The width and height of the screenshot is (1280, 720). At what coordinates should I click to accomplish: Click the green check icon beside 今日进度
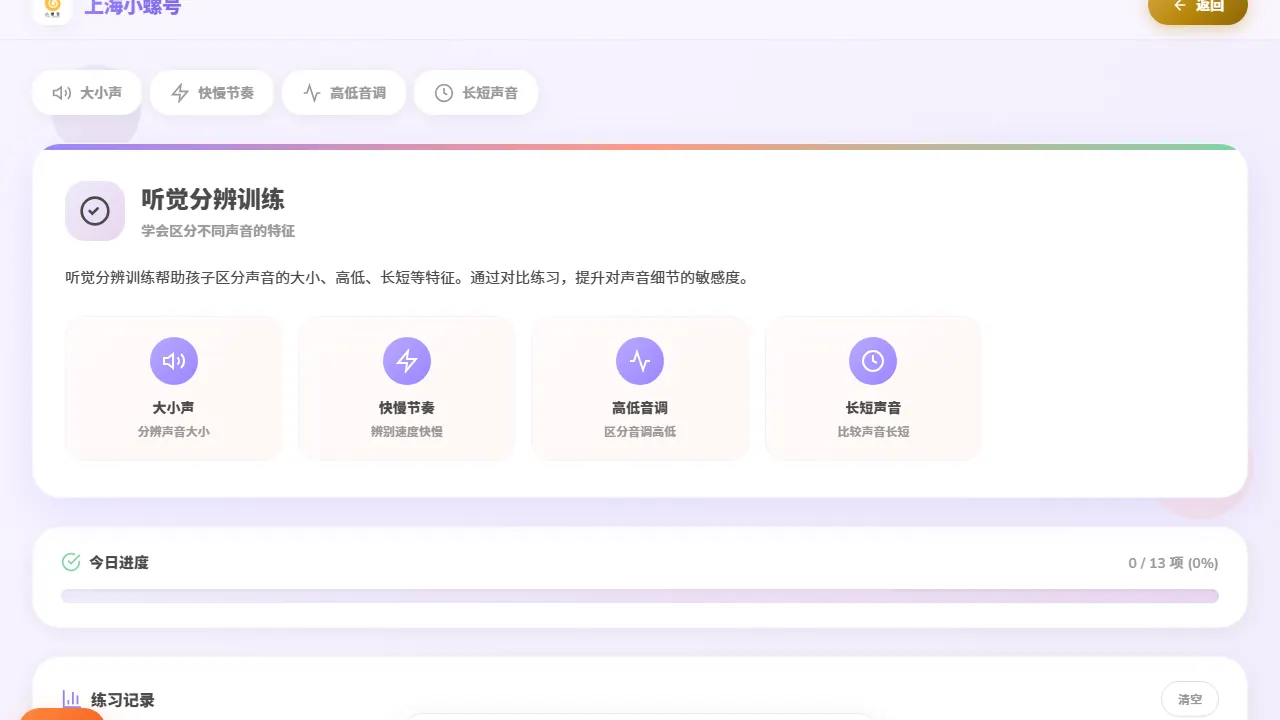(x=71, y=562)
